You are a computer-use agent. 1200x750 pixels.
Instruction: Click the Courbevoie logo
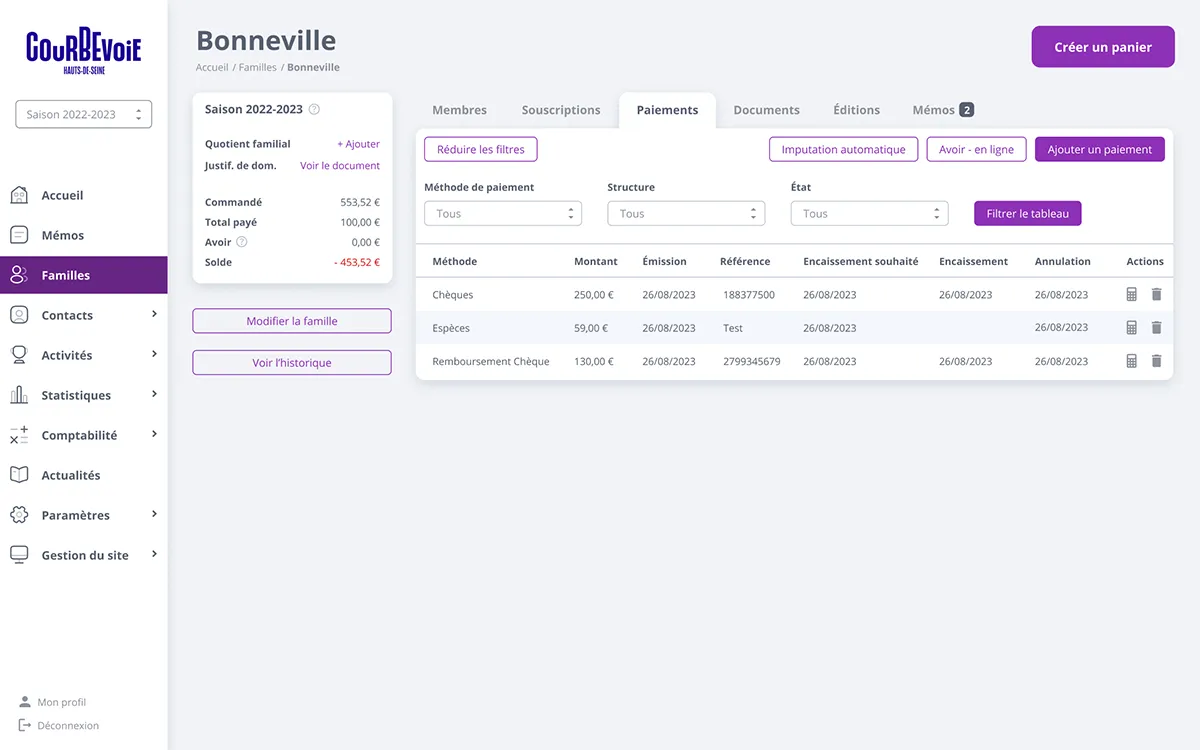[x=84, y=50]
